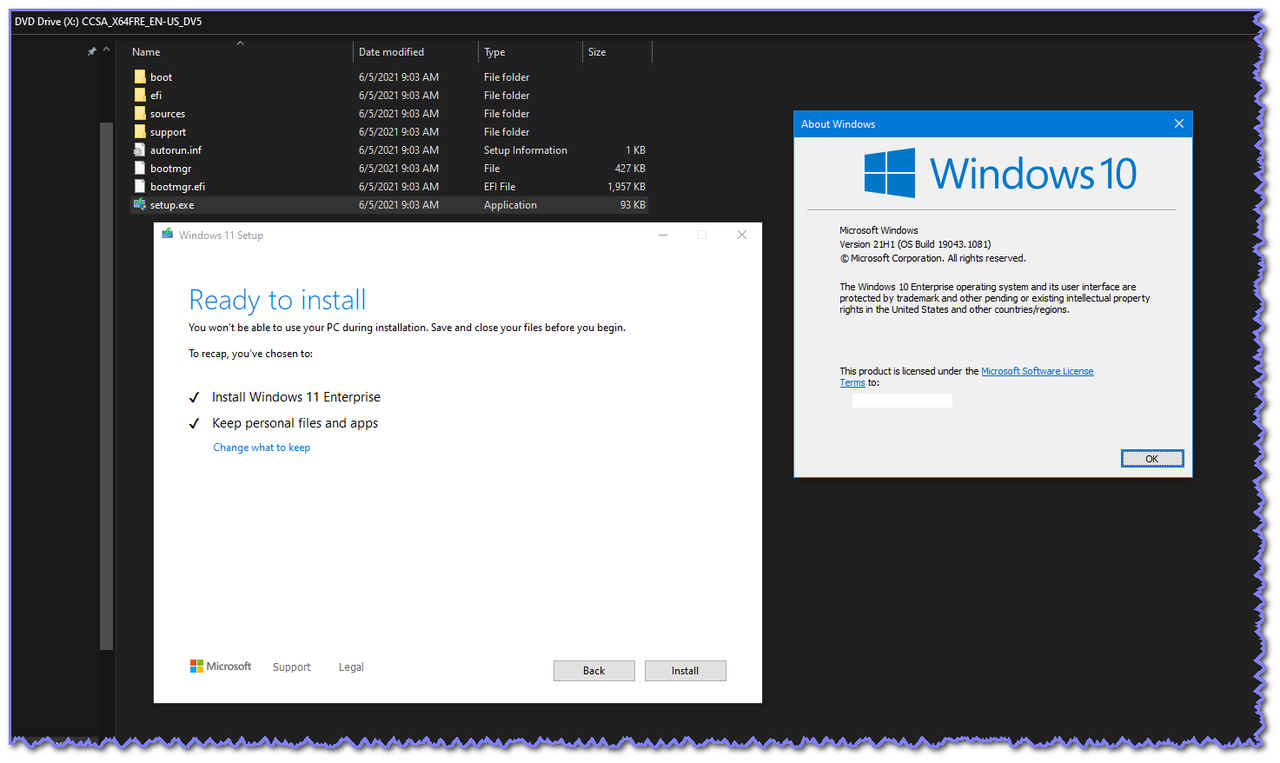Click the 'Ready to install' heading

[x=278, y=300]
